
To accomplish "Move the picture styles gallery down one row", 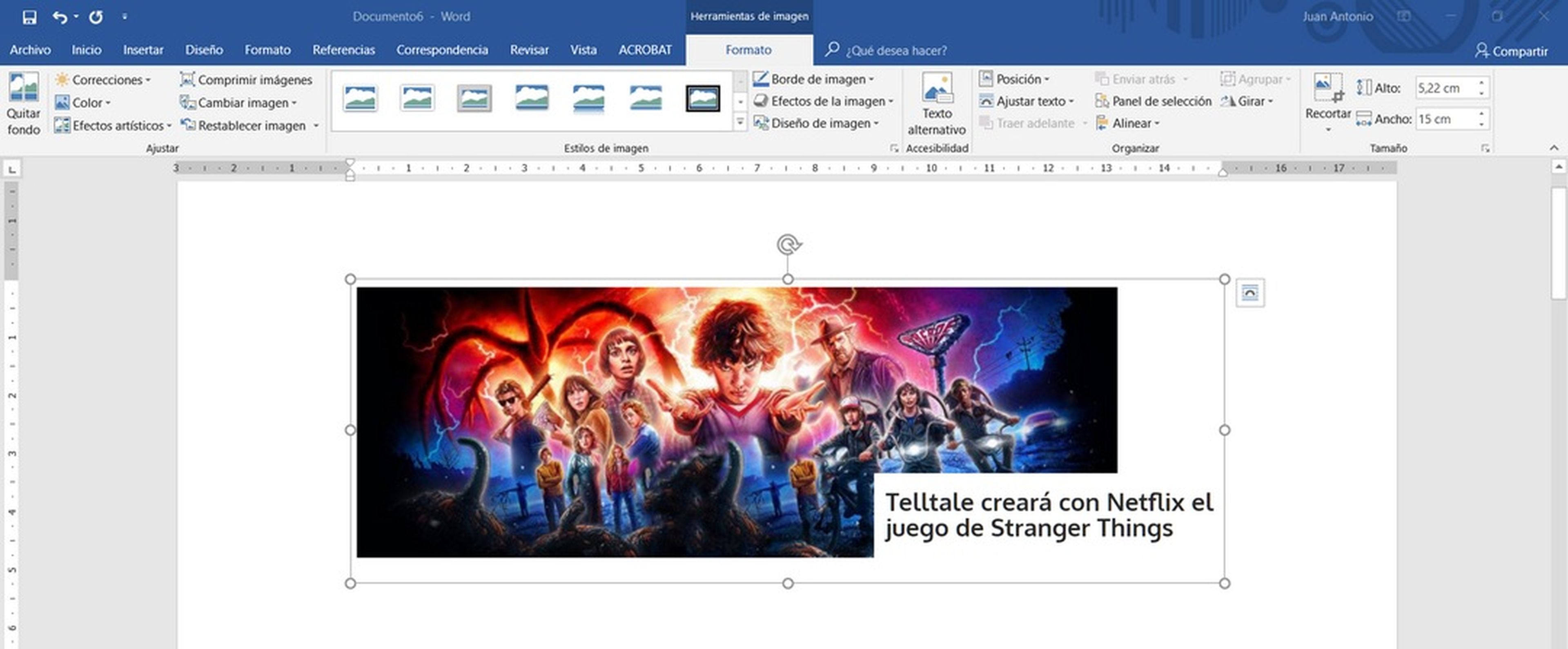I will point(740,102).
